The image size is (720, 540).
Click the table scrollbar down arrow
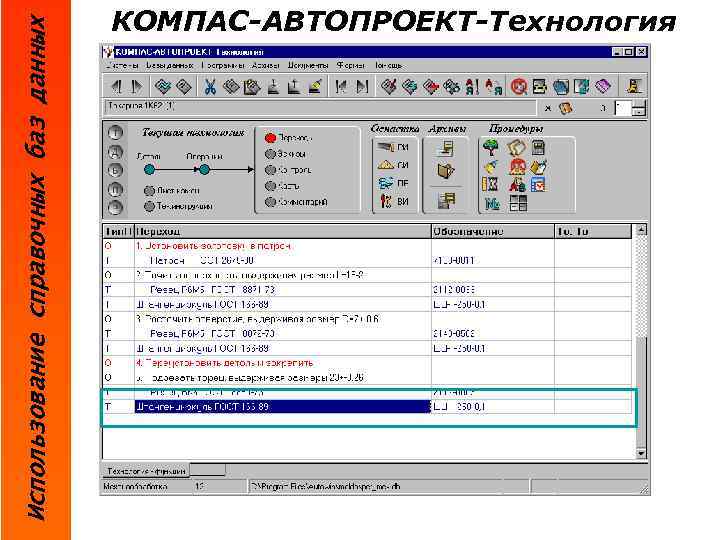[641, 454]
